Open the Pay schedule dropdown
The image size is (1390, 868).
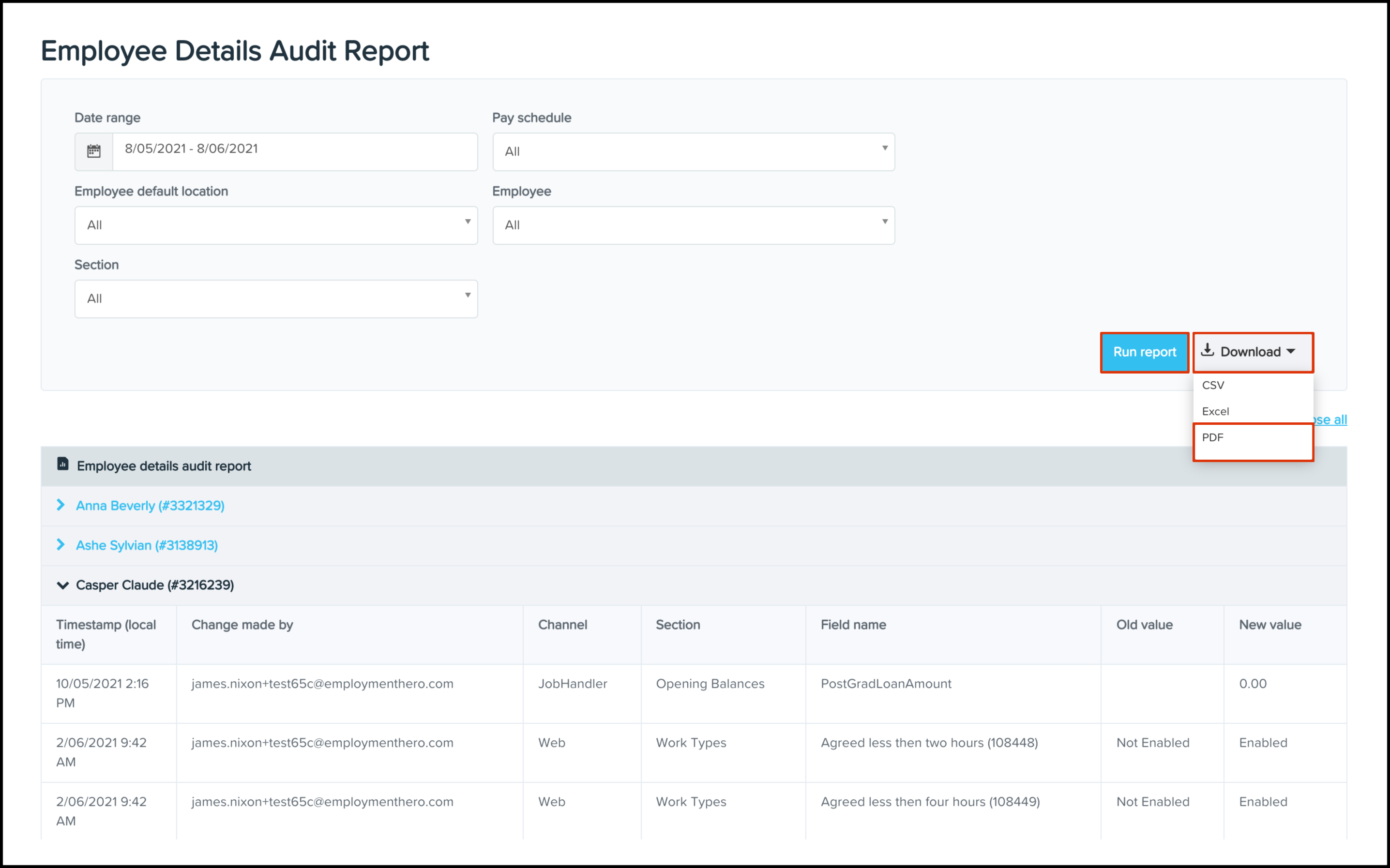693,151
